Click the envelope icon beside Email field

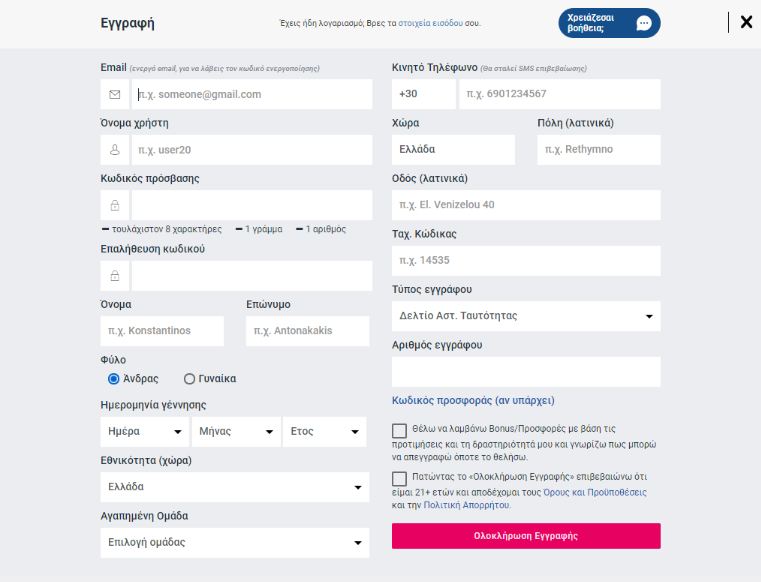[115, 94]
